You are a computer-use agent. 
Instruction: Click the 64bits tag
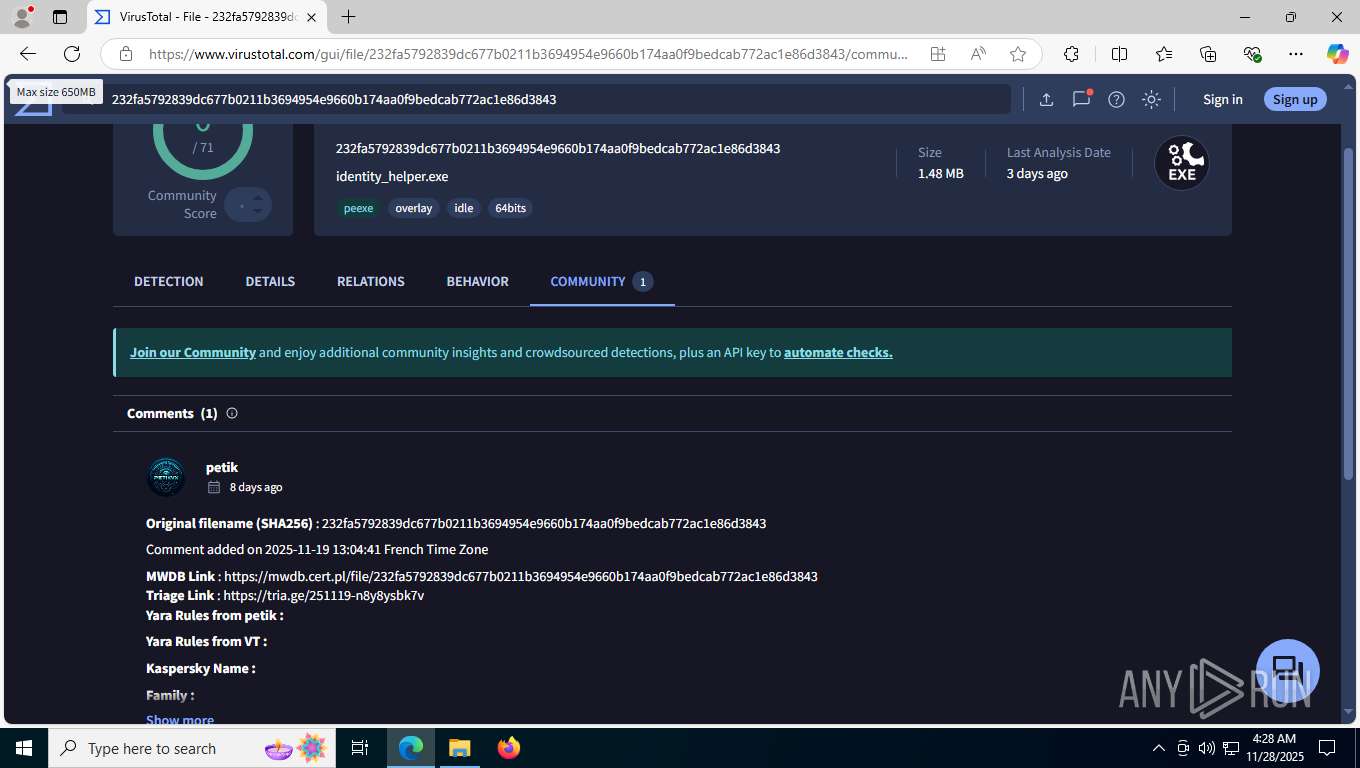click(x=510, y=208)
